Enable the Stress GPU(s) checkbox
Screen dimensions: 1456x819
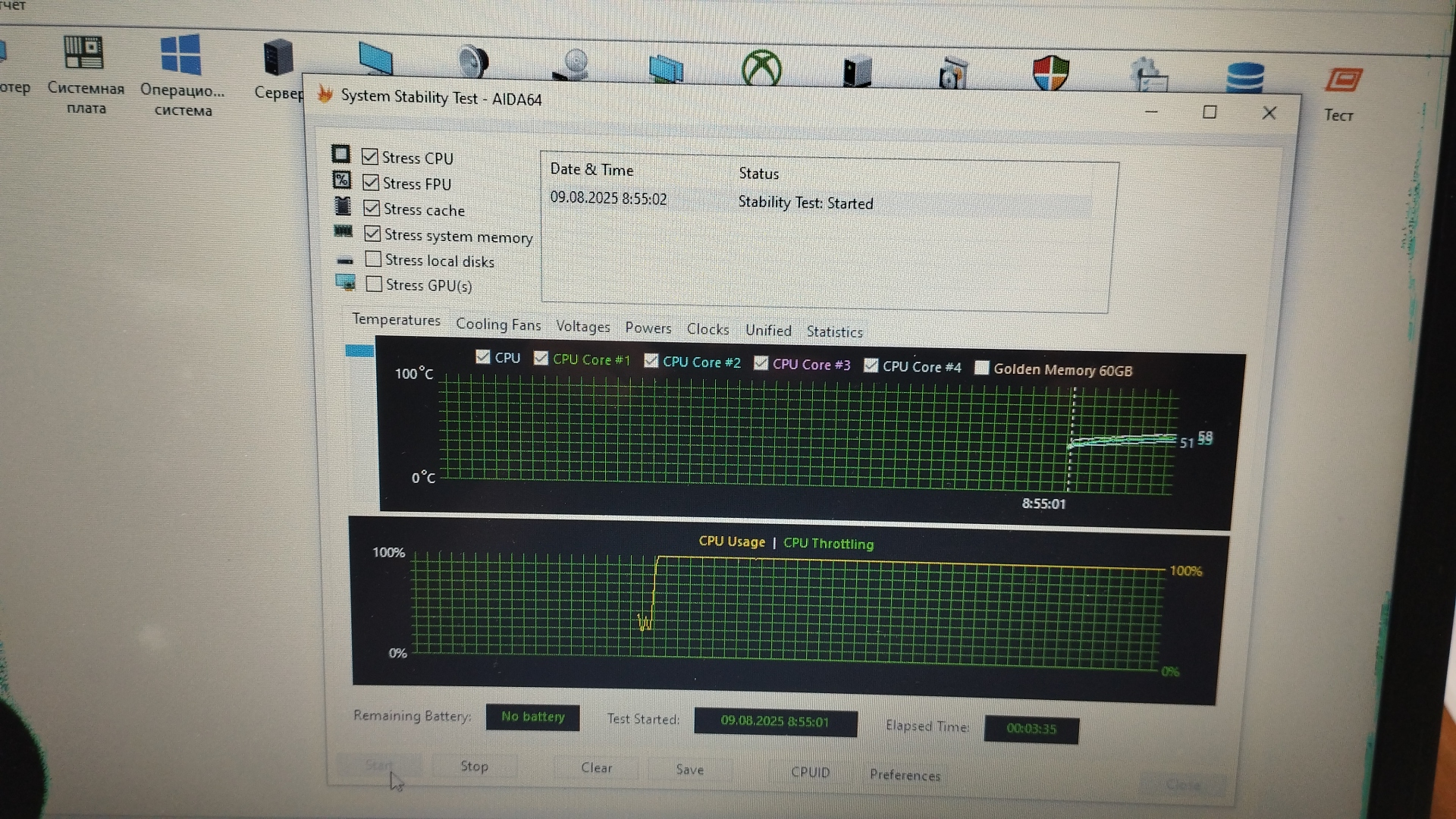[x=374, y=284]
